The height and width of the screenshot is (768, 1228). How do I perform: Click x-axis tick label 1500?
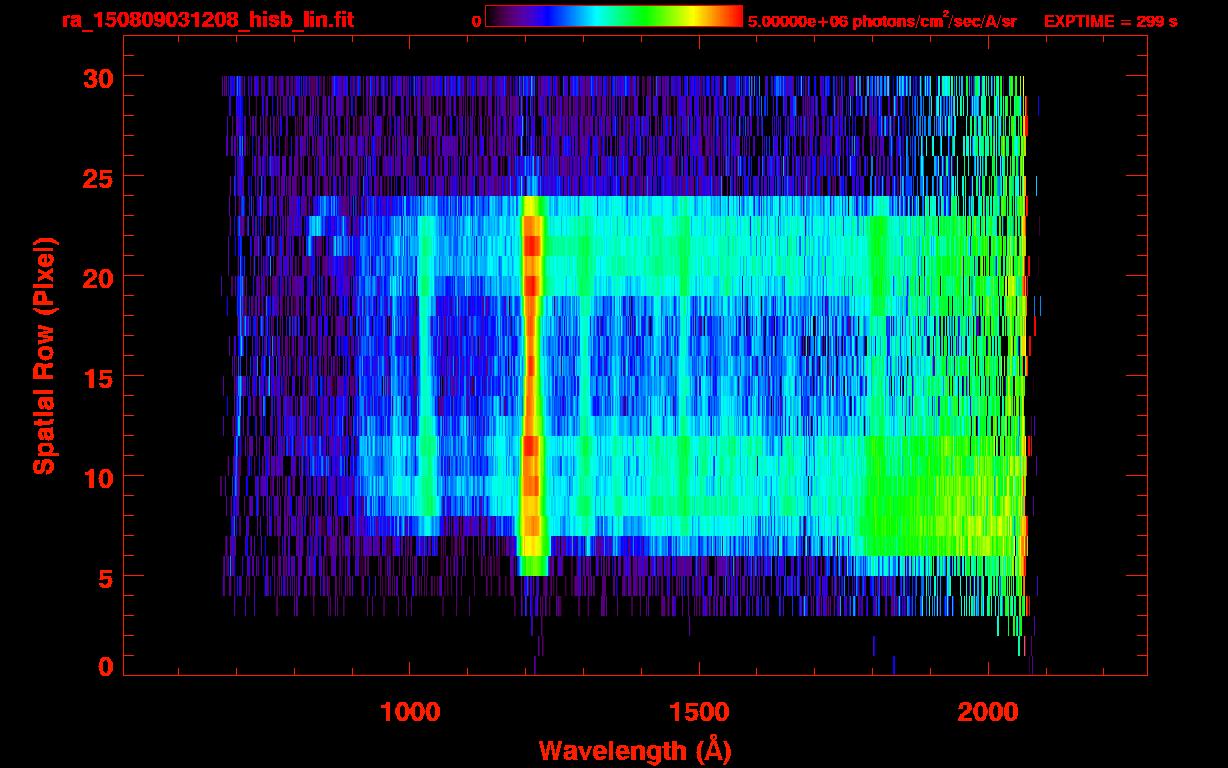[699, 713]
